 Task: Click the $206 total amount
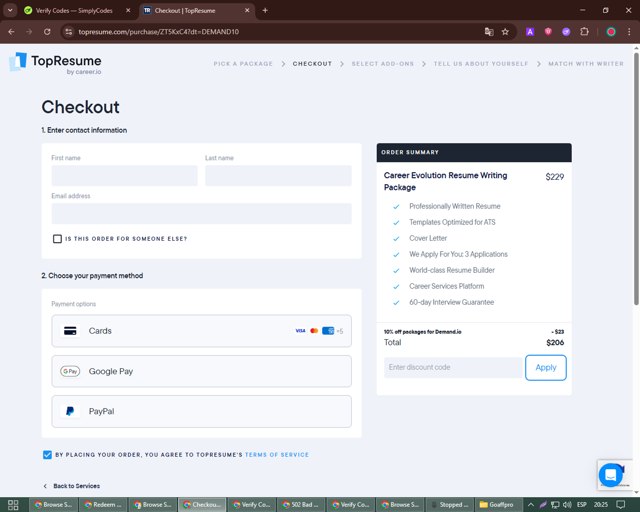555,343
